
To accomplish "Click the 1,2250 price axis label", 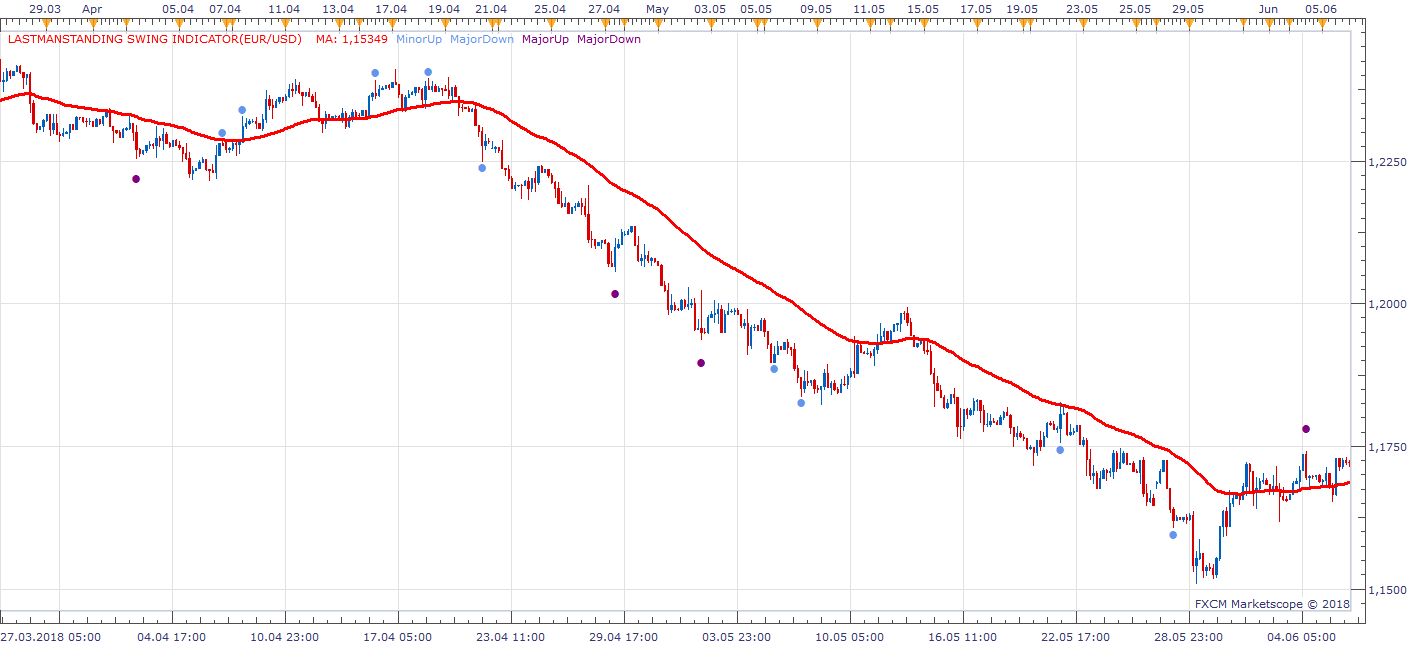I will coord(1386,162).
